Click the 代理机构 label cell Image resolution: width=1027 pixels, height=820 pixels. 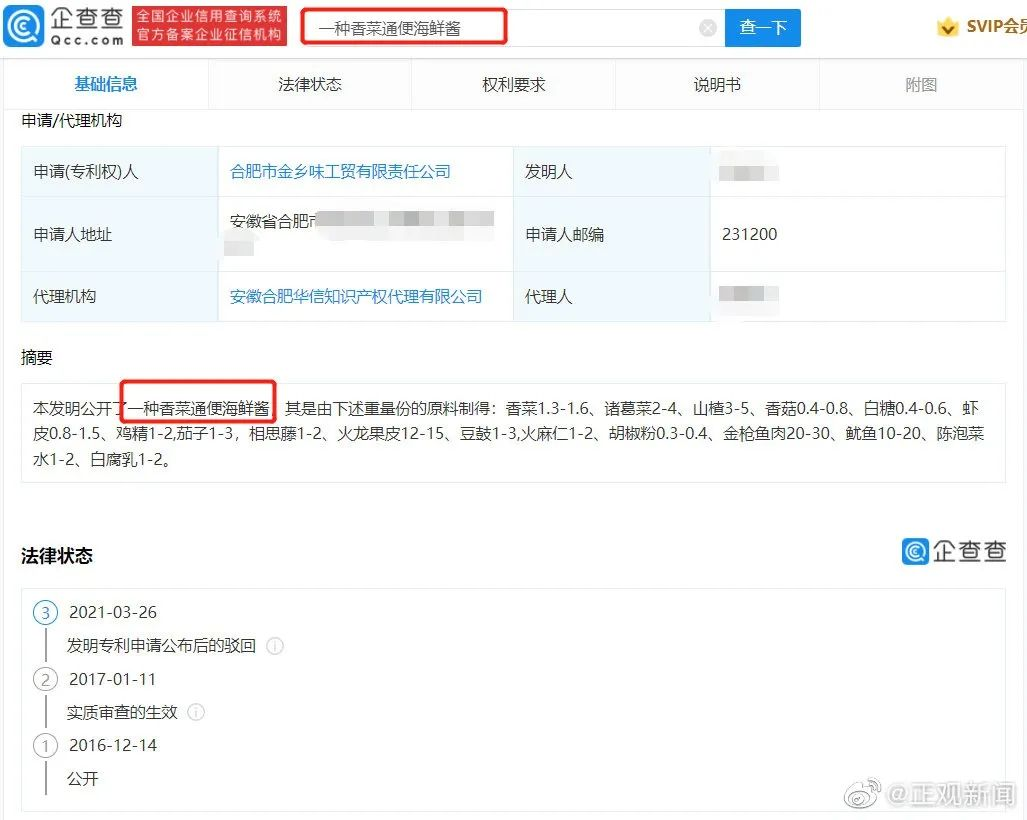click(120, 297)
